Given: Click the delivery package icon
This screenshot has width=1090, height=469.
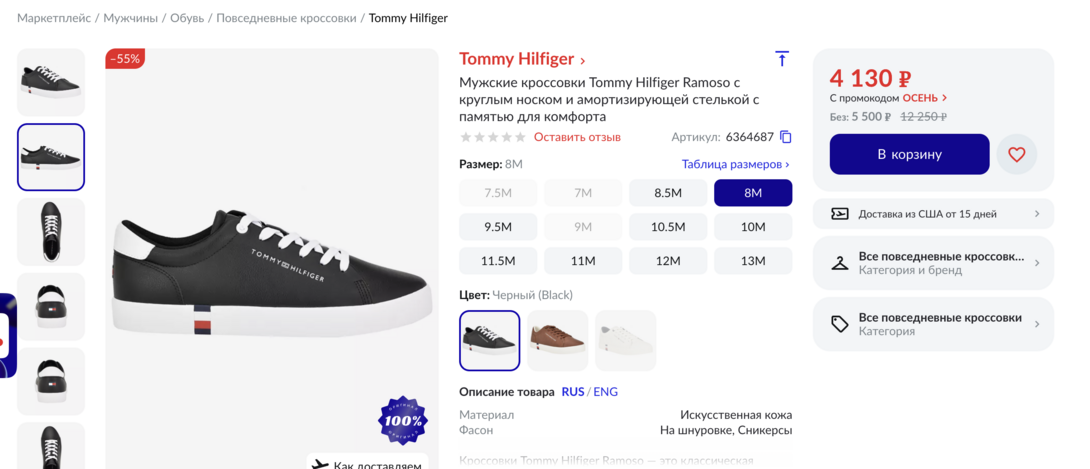Looking at the screenshot, I should [840, 214].
